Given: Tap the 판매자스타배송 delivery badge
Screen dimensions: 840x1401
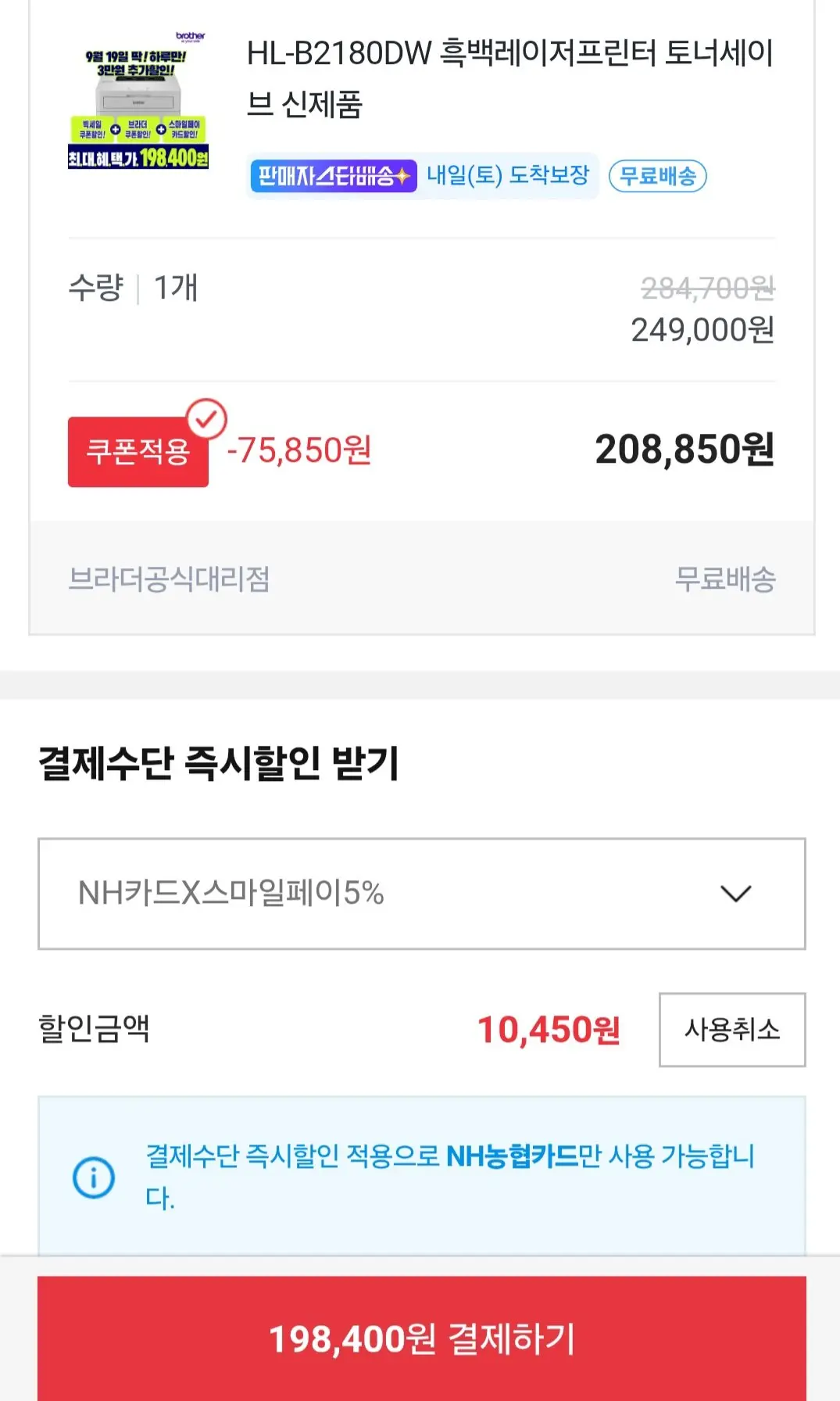Looking at the screenshot, I should (334, 176).
